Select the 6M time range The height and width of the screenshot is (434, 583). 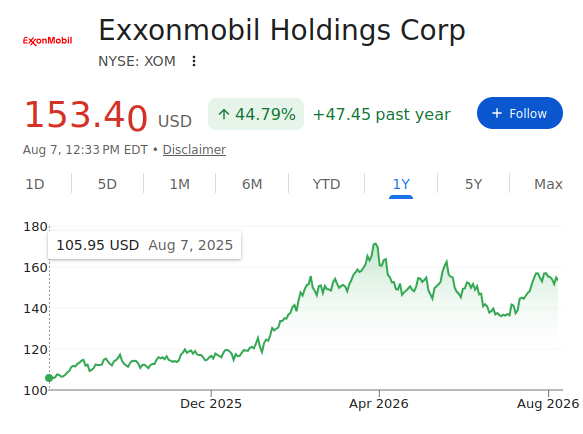point(252,184)
